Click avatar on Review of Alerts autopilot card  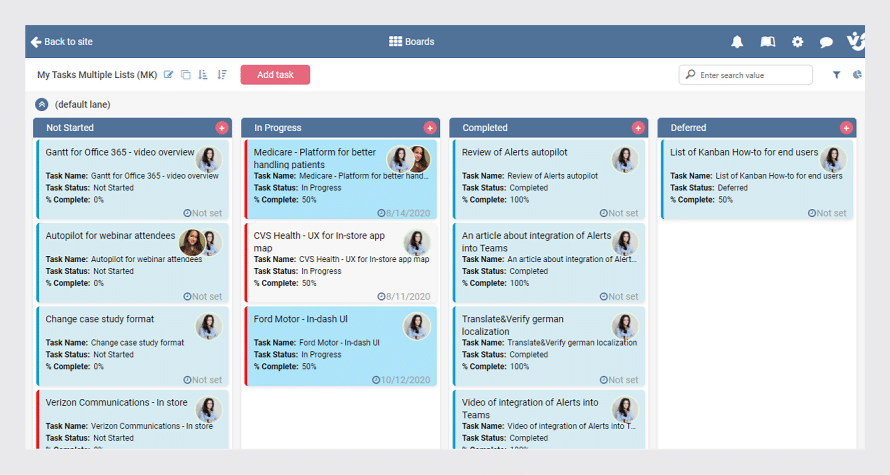click(x=625, y=159)
